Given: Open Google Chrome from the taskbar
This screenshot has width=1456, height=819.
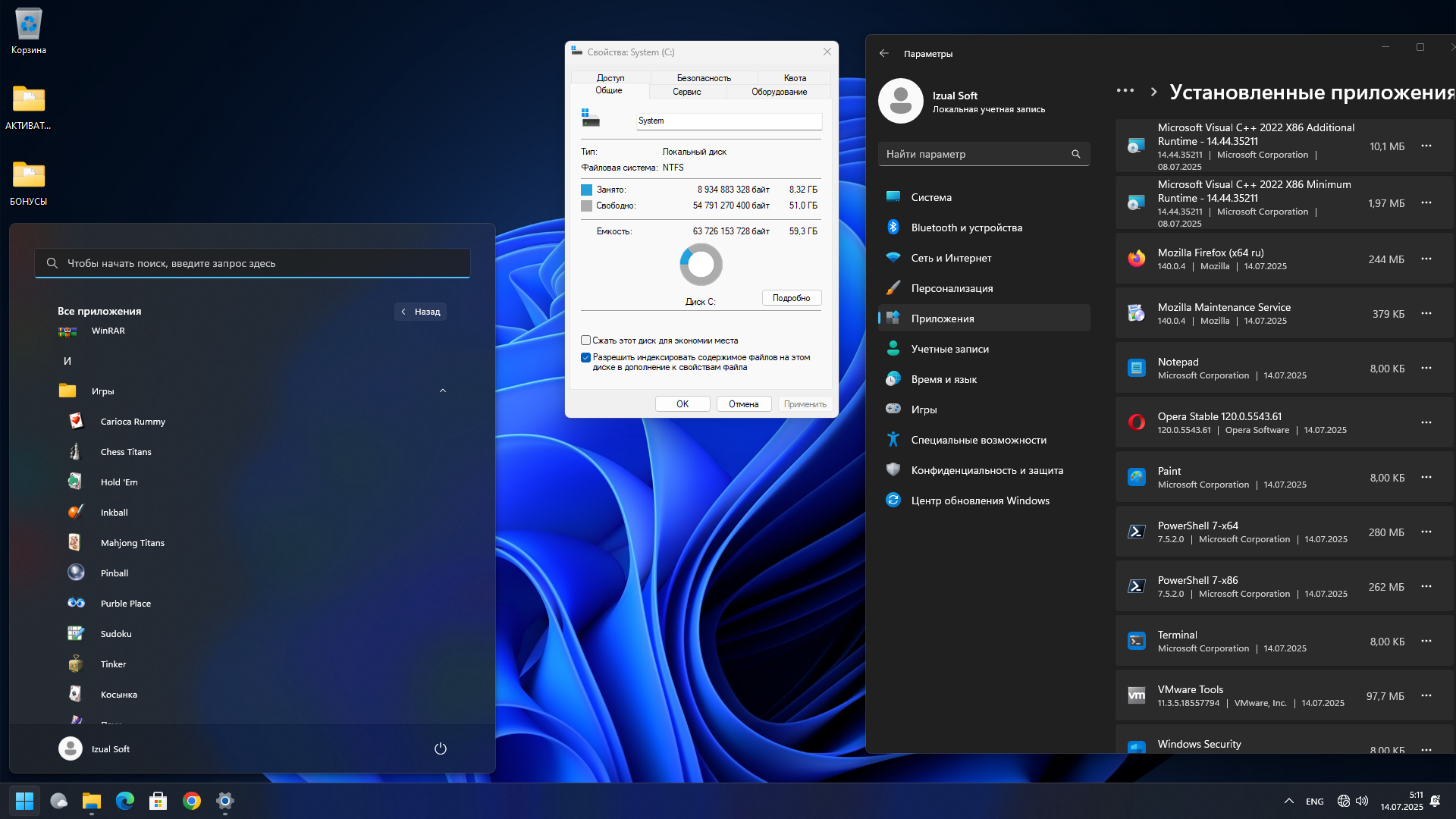Looking at the screenshot, I should click(192, 801).
